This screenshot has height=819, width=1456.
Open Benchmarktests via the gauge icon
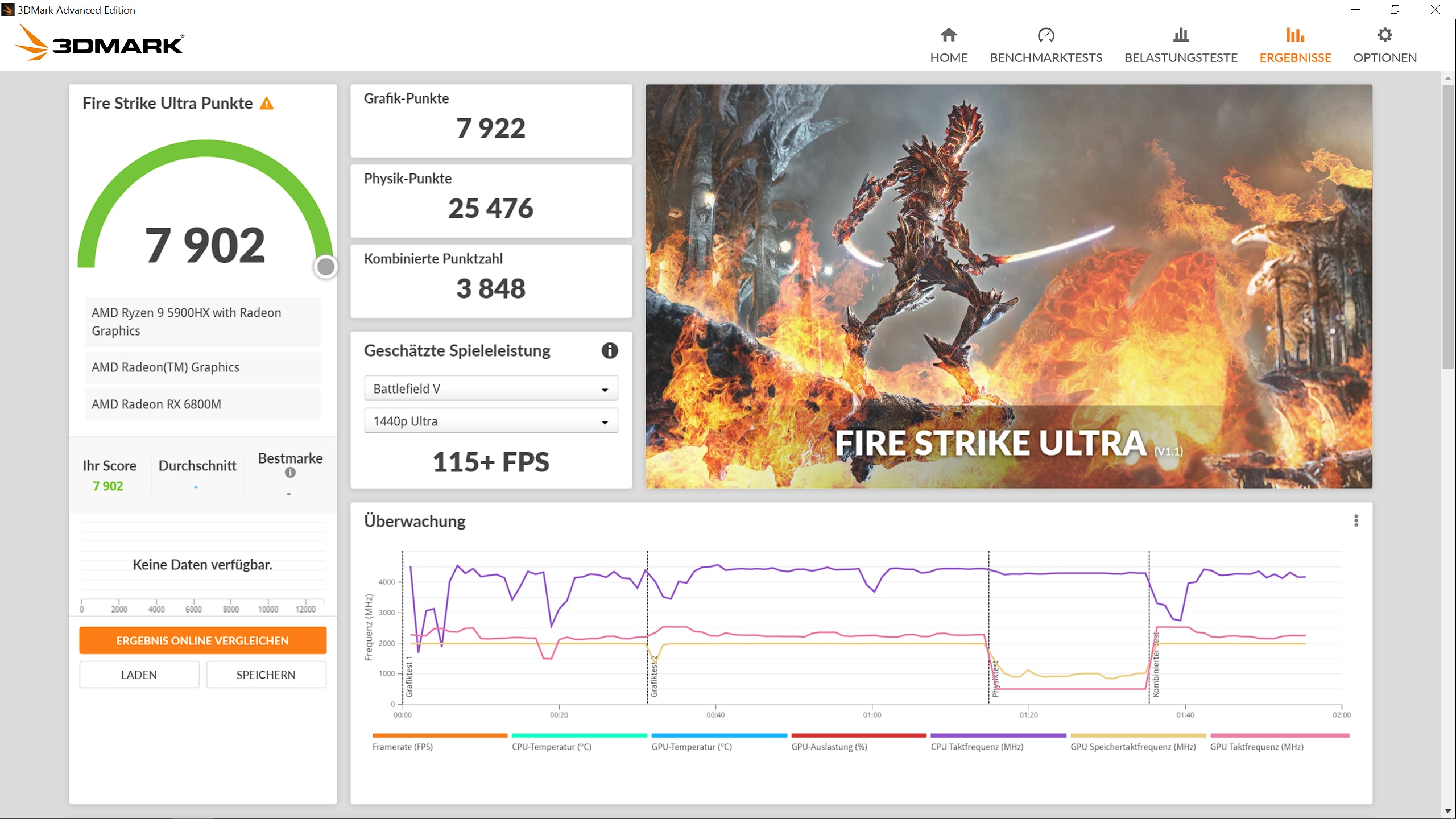click(x=1045, y=35)
